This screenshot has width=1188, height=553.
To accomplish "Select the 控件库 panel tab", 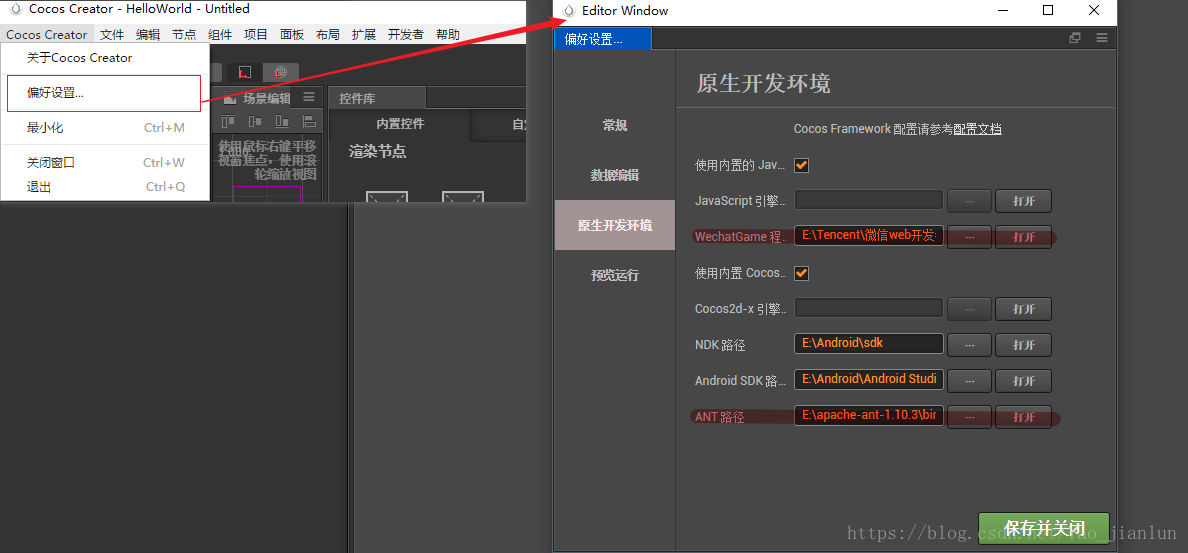I will pos(377,98).
